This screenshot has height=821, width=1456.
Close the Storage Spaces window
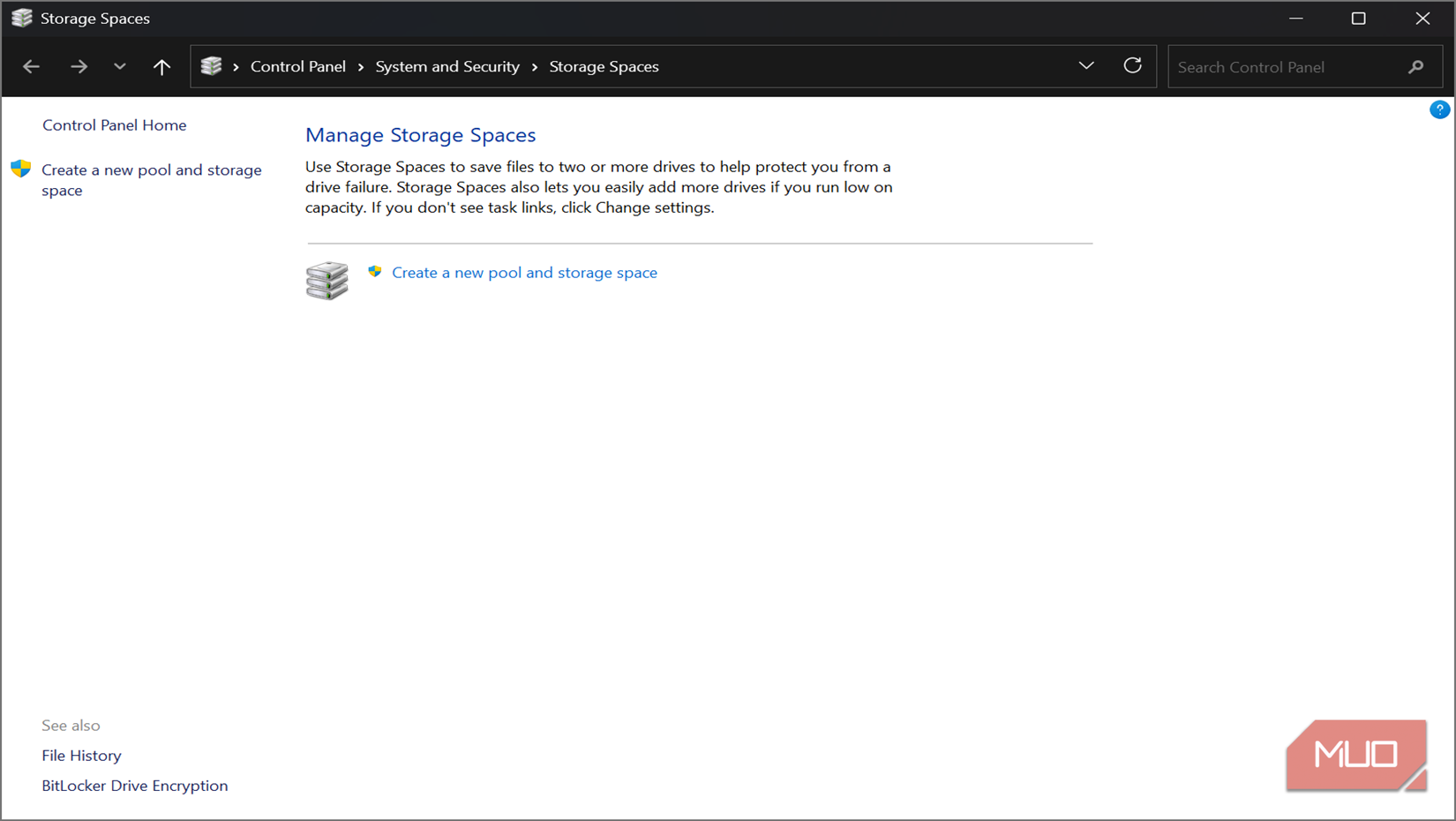click(x=1422, y=19)
